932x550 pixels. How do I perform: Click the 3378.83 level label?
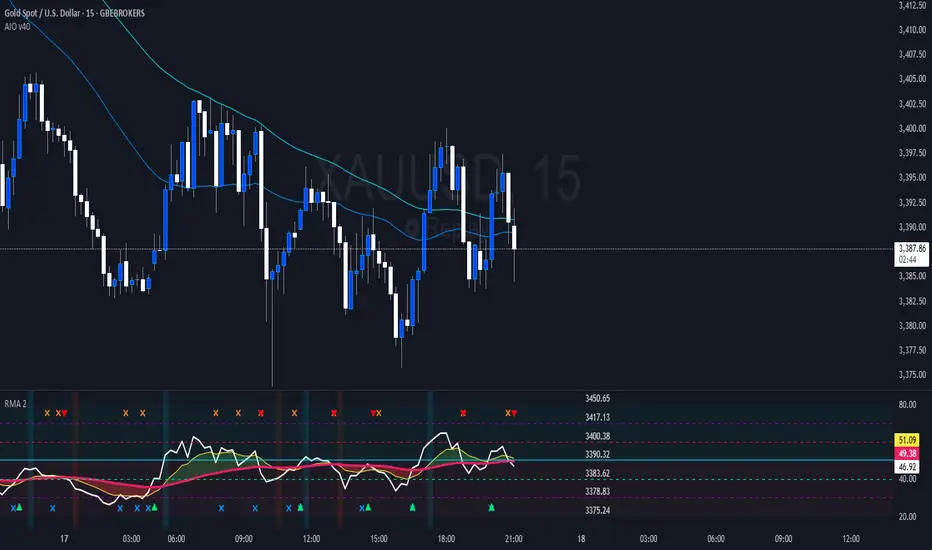tap(597, 491)
